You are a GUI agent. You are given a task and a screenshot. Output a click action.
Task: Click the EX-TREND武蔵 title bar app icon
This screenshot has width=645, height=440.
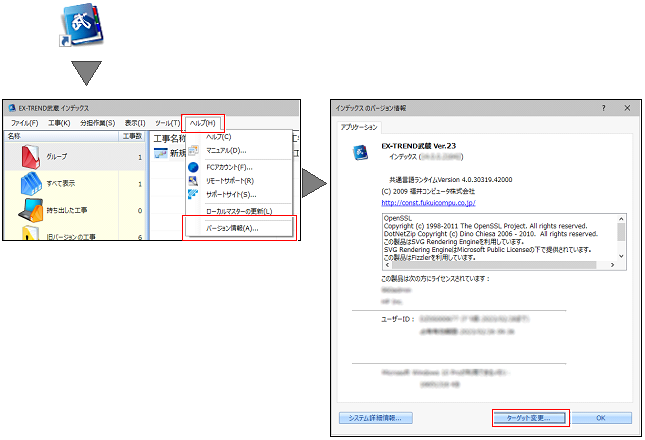point(12,108)
